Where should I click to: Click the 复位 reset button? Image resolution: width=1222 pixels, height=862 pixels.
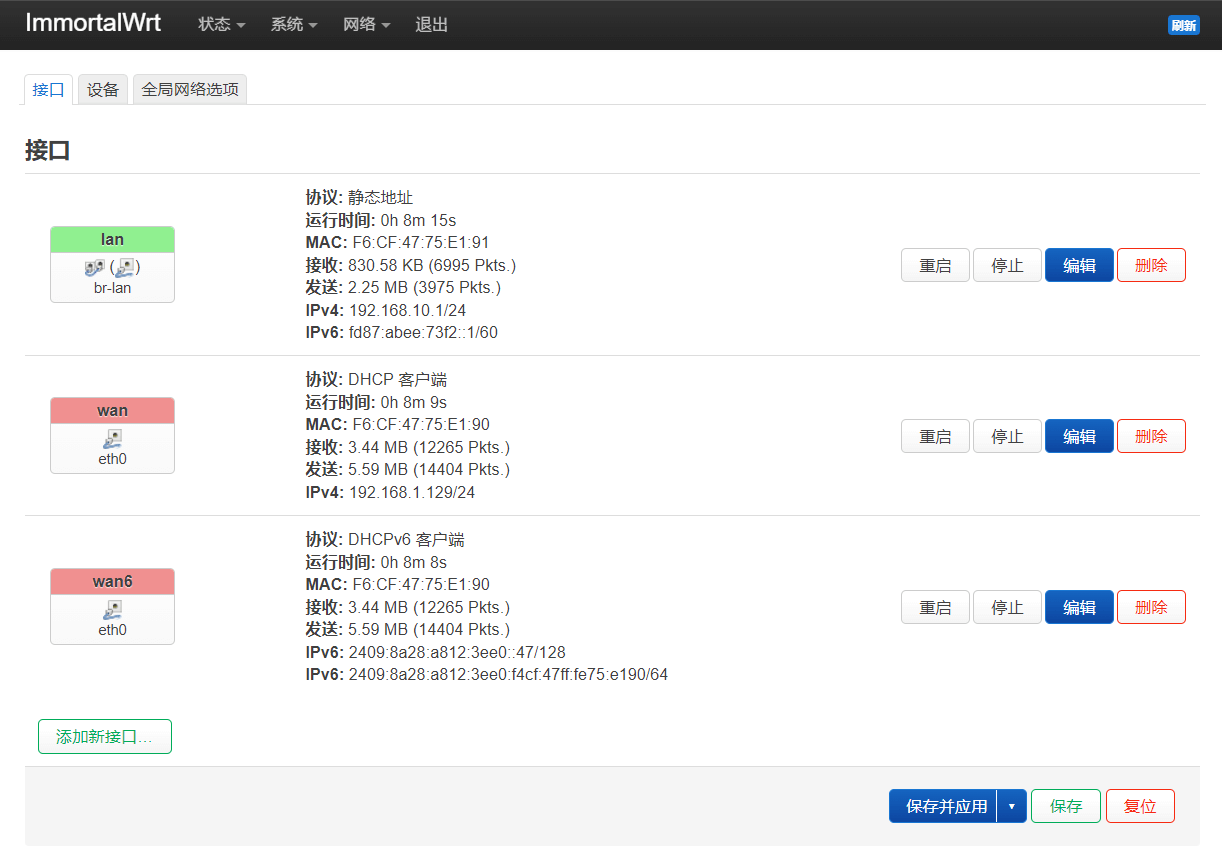[x=1140, y=806]
